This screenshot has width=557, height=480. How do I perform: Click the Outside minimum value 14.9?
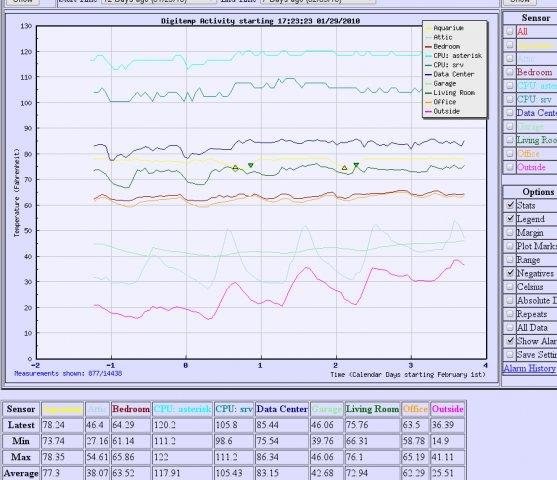(x=440, y=441)
